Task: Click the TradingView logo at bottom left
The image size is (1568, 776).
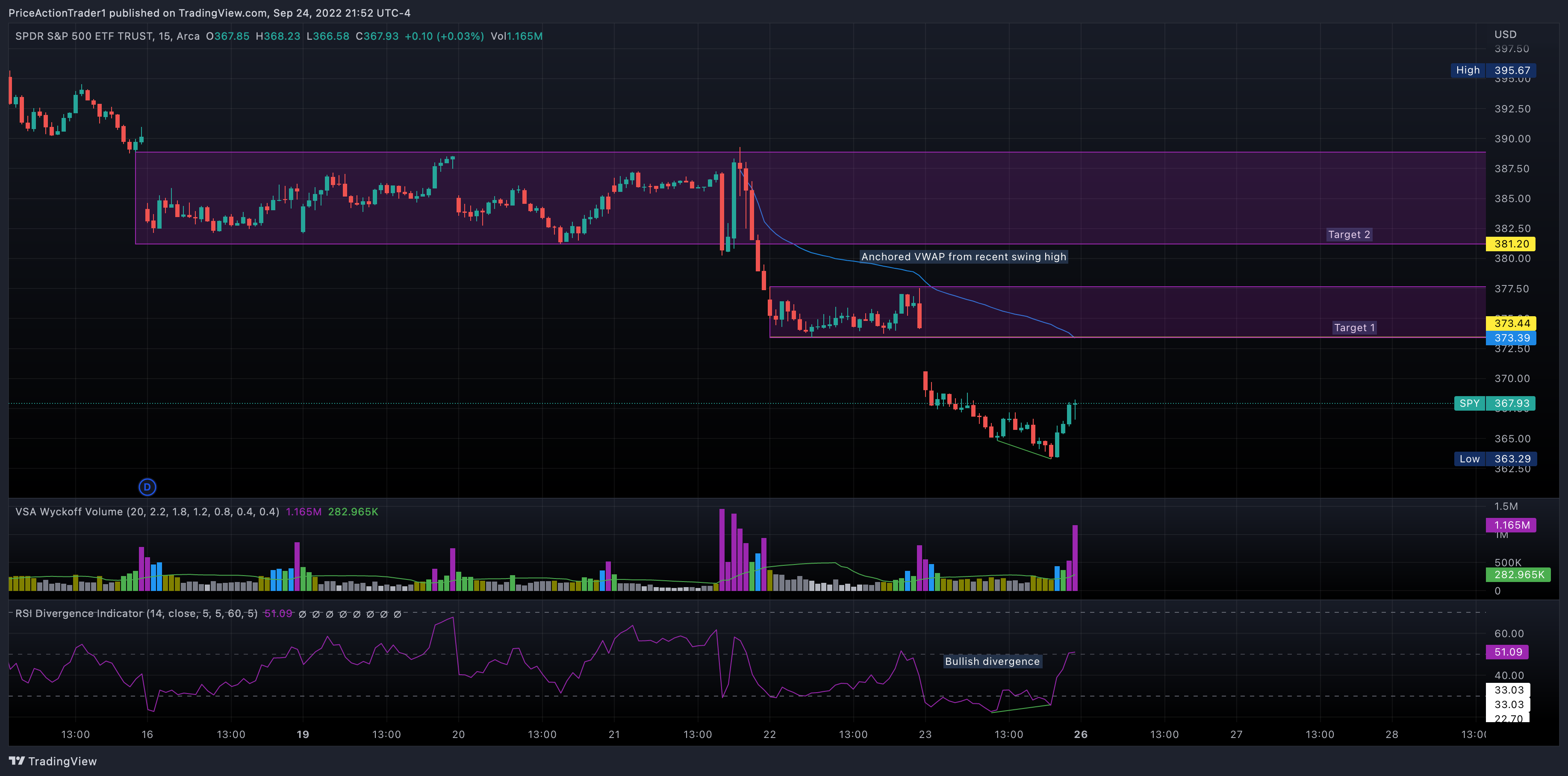Action: (53, 761)
